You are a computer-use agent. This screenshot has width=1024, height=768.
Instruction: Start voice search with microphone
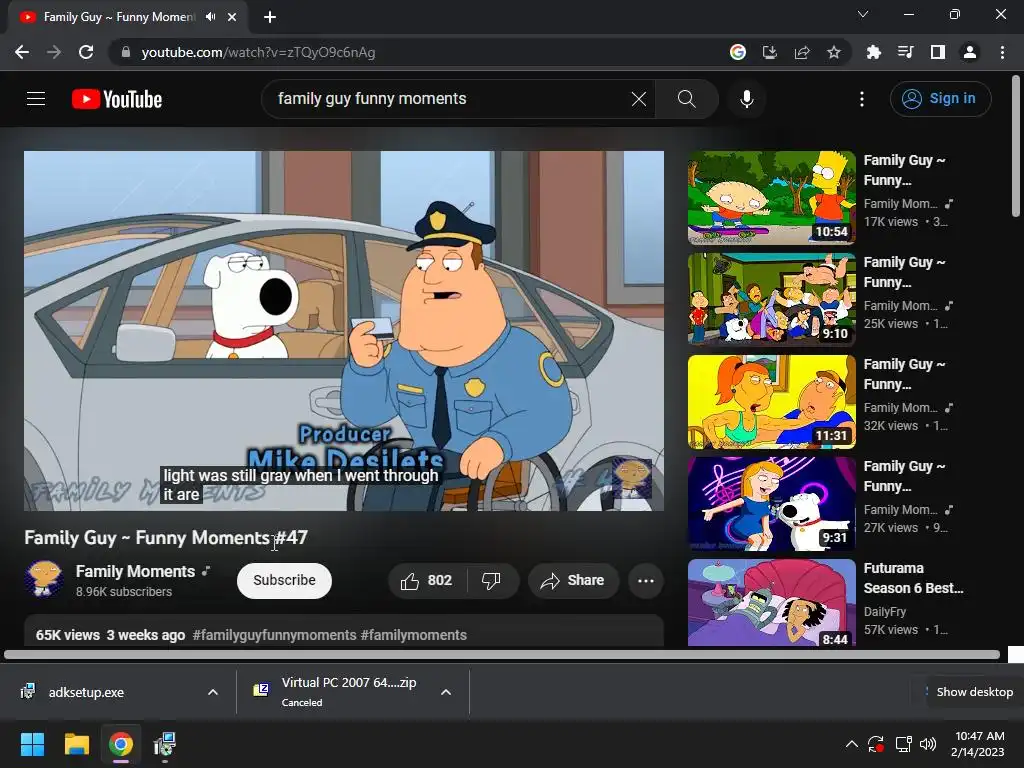(x=746, y=99)
